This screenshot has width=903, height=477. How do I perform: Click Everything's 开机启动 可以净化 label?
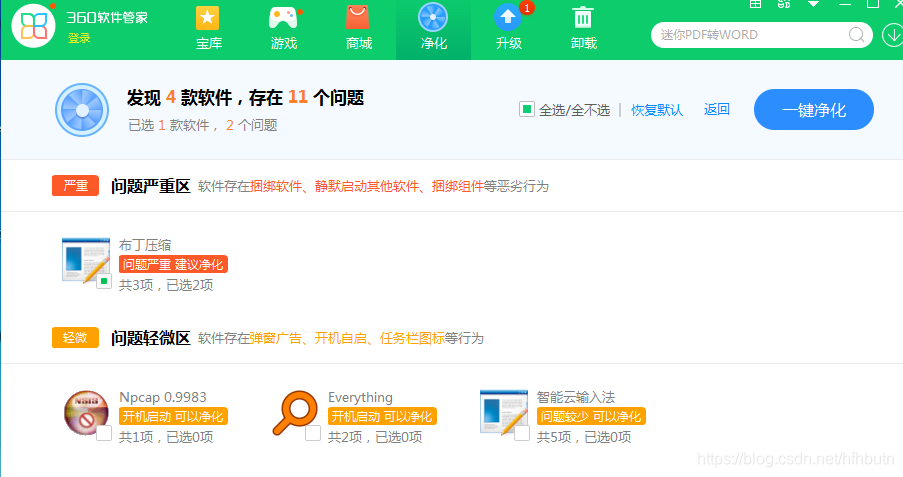[382, 417]
